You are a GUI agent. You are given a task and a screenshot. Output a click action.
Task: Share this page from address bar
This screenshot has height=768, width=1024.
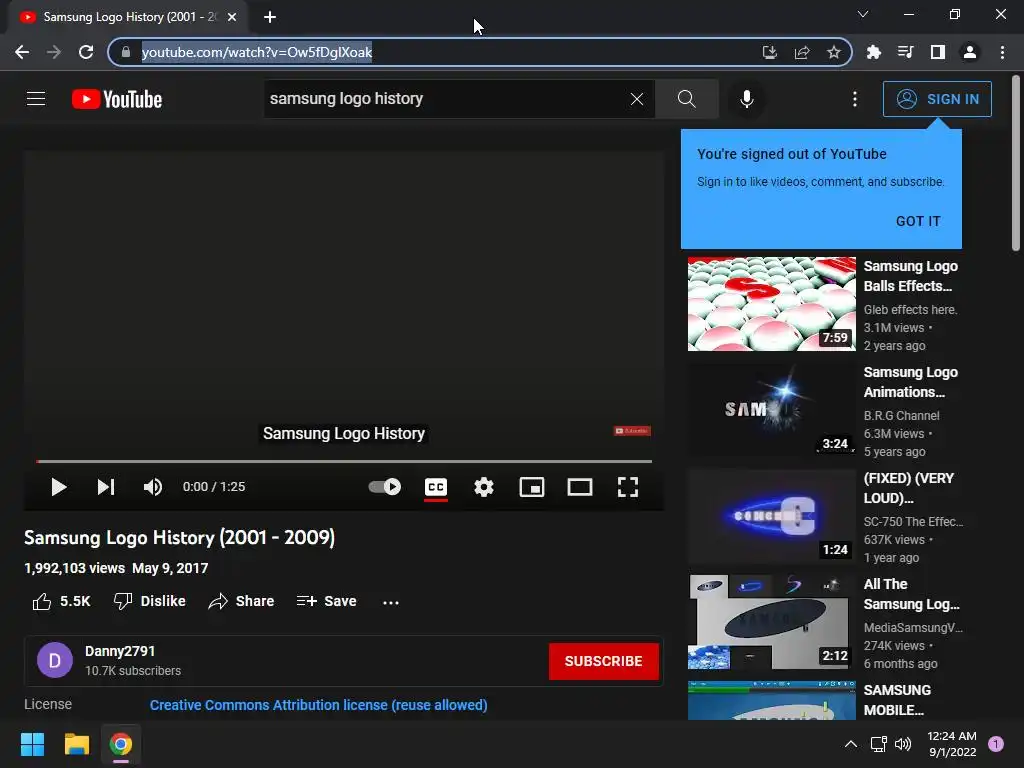(x=802, y=52)
